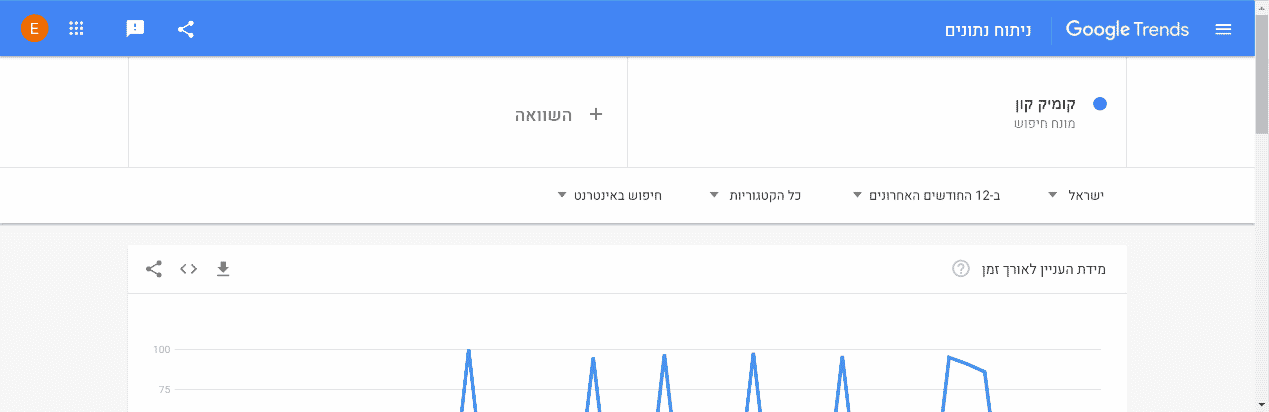The image size is (1269, 412).
Task: Click the plus icon beside השוואה
Action: (x=596, y=114)
